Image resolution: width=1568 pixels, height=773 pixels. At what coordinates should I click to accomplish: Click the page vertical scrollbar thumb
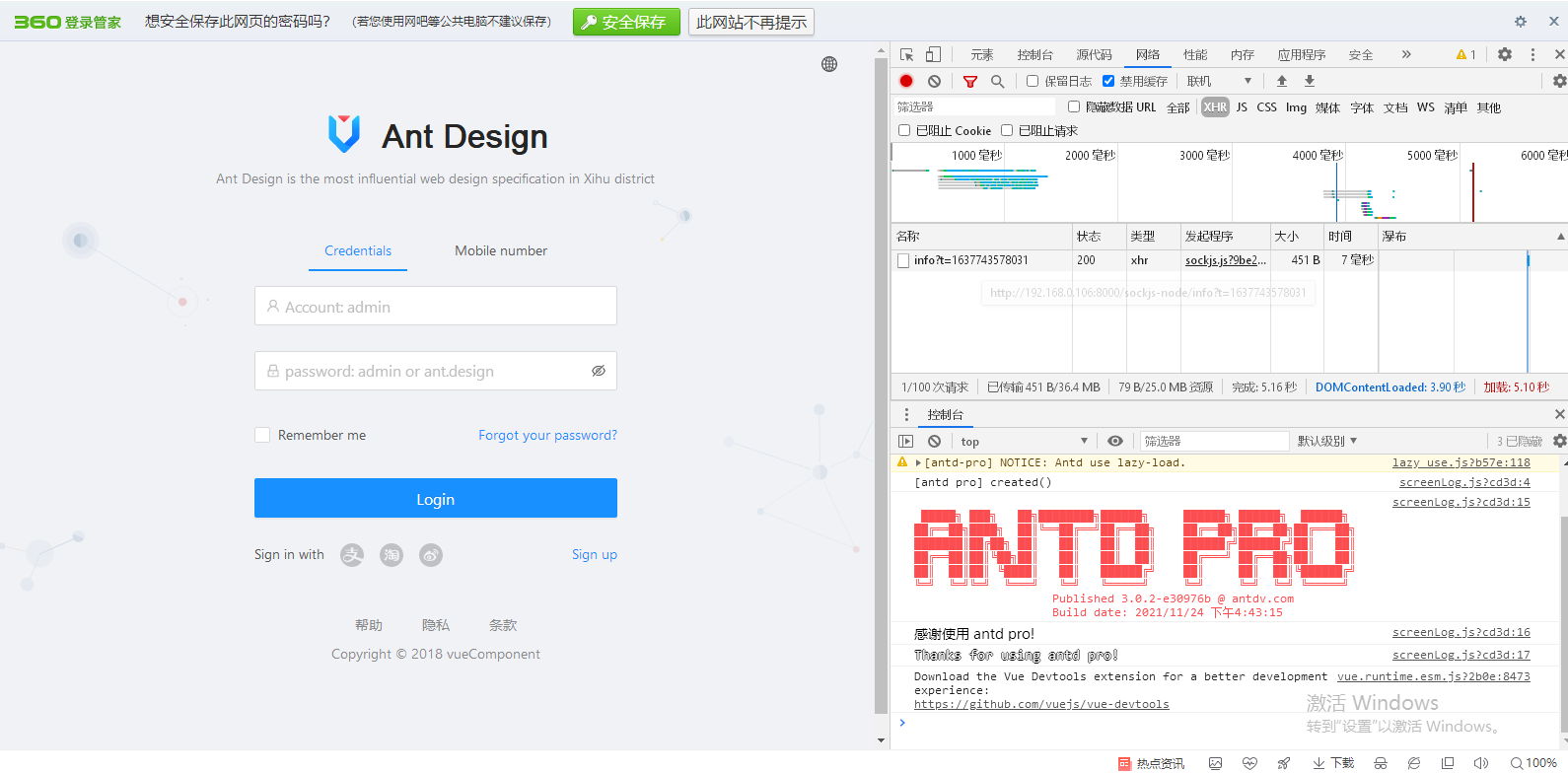pos(882,386)
